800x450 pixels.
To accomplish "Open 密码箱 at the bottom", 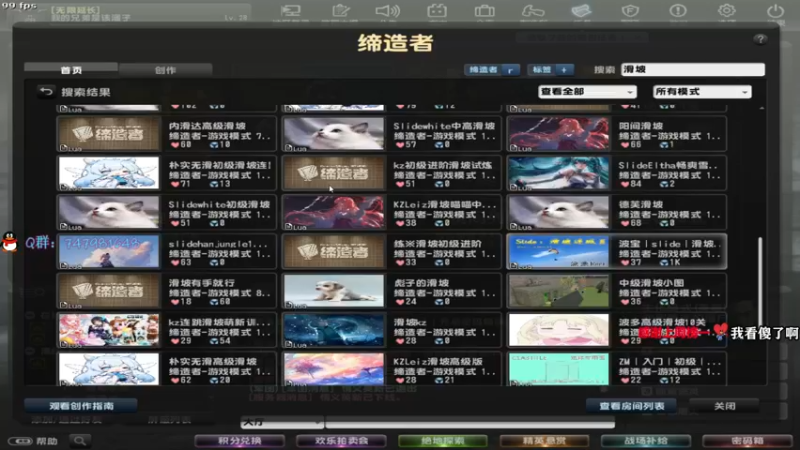I will pos(747,441).
